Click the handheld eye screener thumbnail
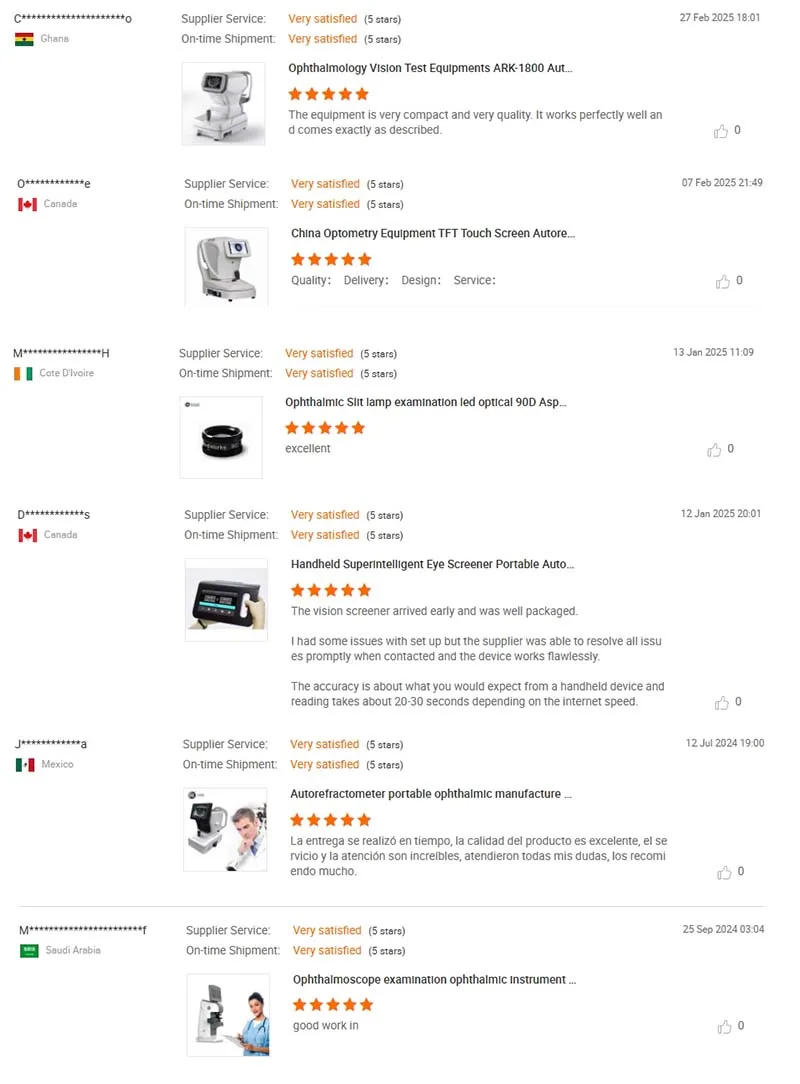The height and width of the screenshot is (1084, 800). tap(226, 600)
